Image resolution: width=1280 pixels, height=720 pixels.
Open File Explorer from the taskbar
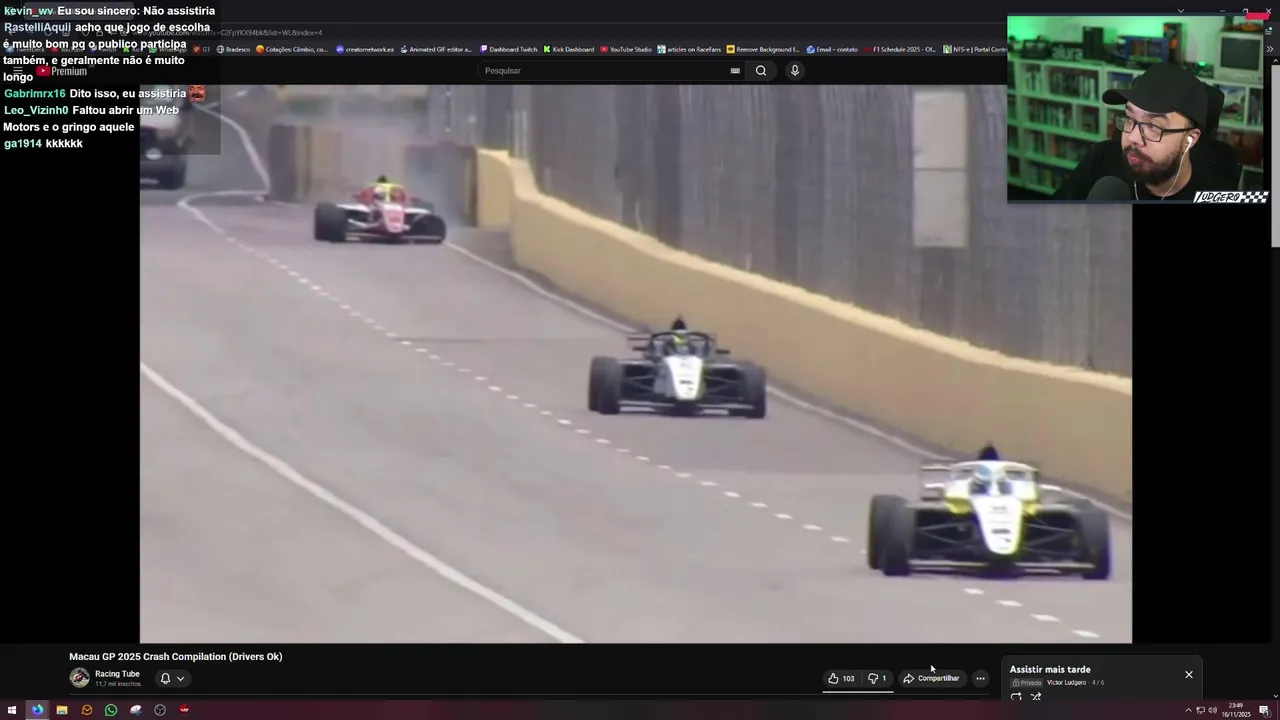click(x=62, y=710)
